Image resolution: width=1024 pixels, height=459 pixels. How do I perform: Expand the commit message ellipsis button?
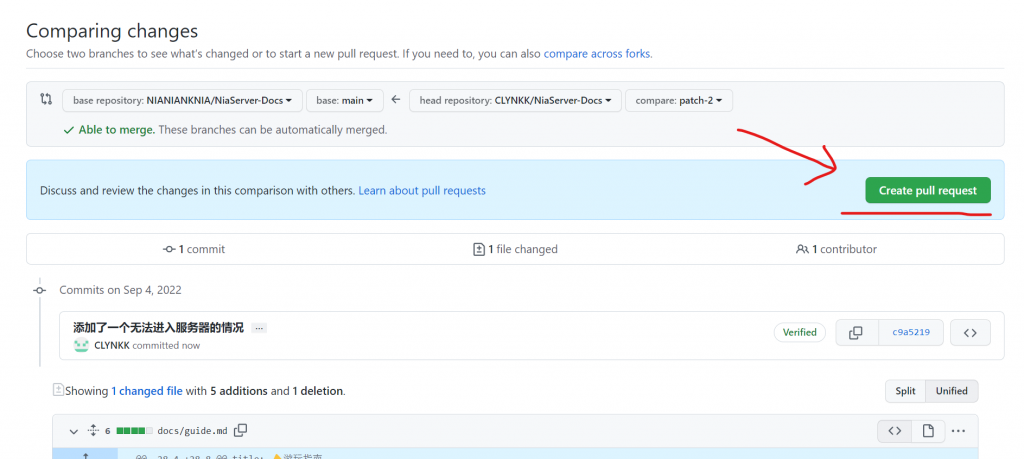(x=259, y=328)
